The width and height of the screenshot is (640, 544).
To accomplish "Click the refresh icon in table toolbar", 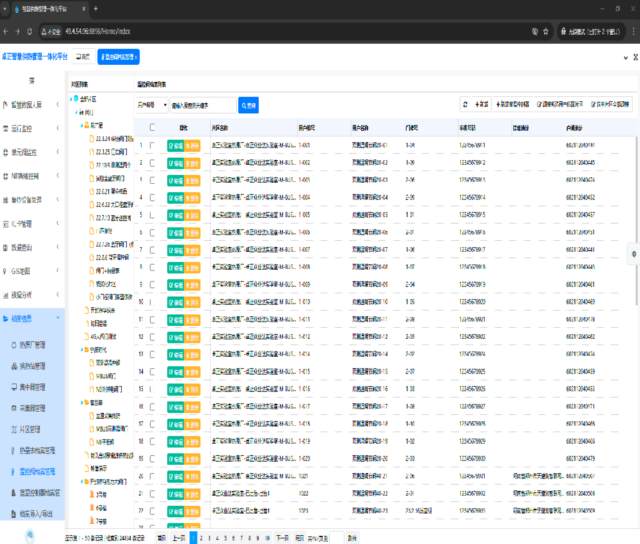I will (x=465, y=104).
